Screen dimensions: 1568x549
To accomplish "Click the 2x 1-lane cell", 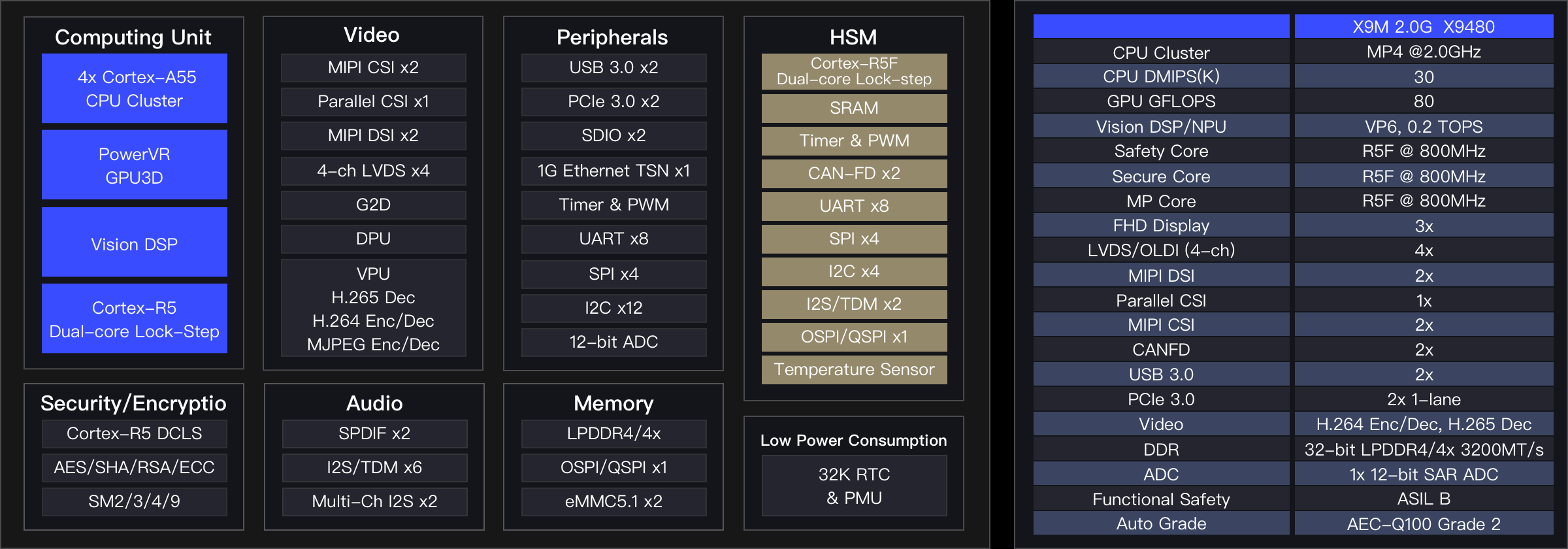I will coord(1424,399).
